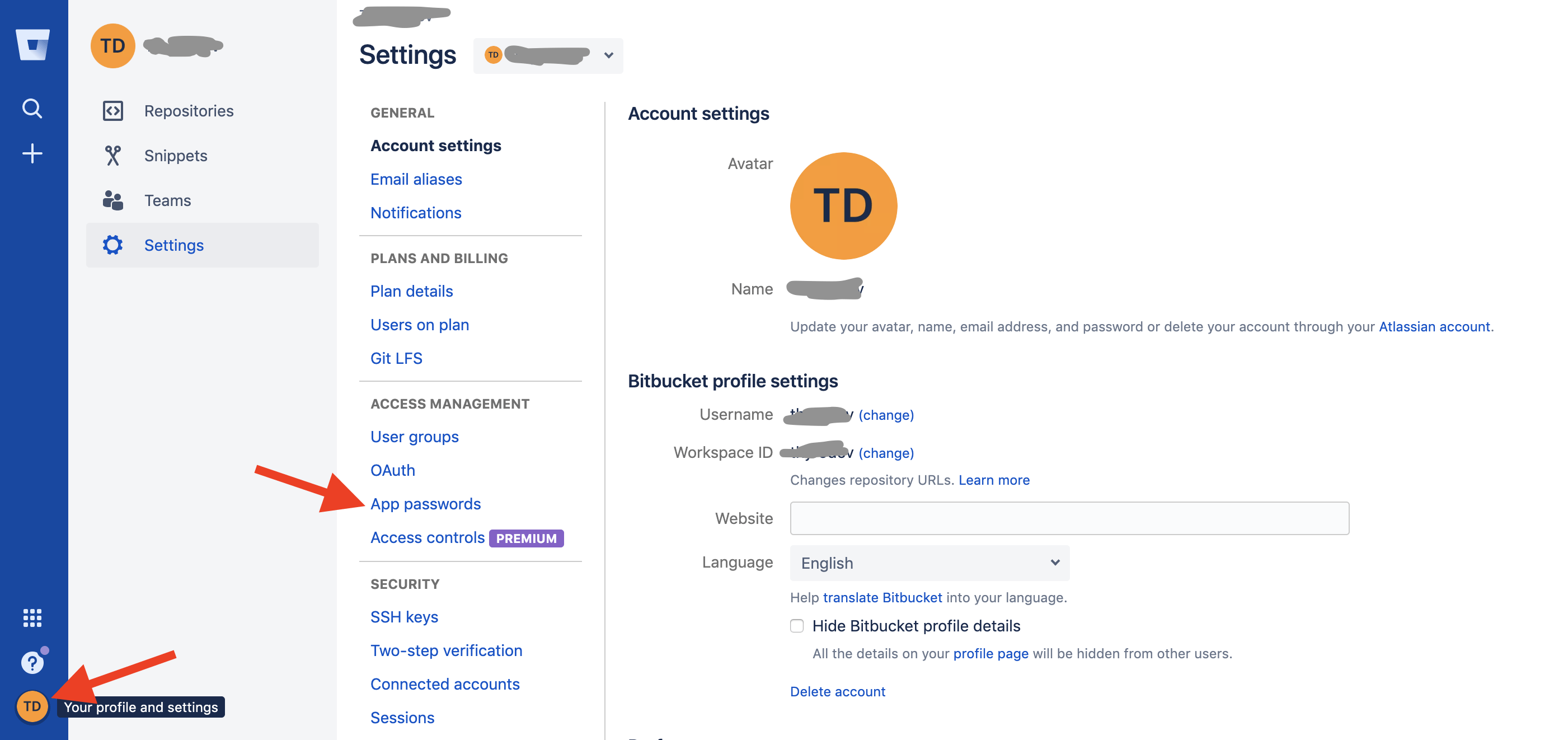Click the Teams people icon

pyautogui.click(x=112, y=200)
